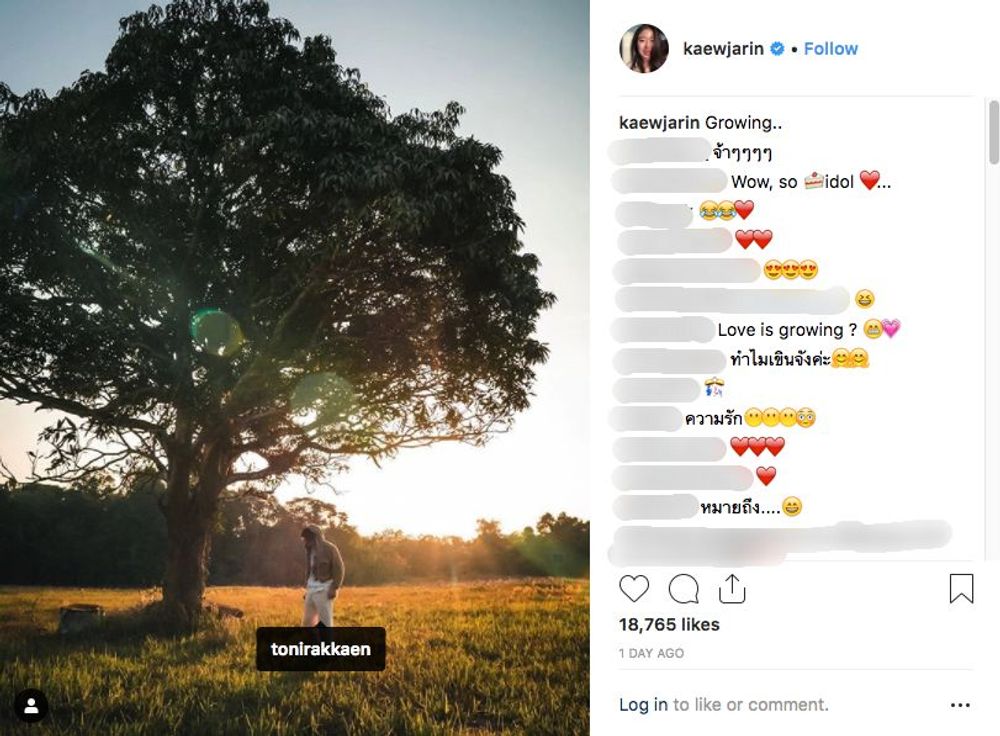Open the comment speech bubble icon
This screenshot has height=736, width=1000.
(x=683, y=588)
